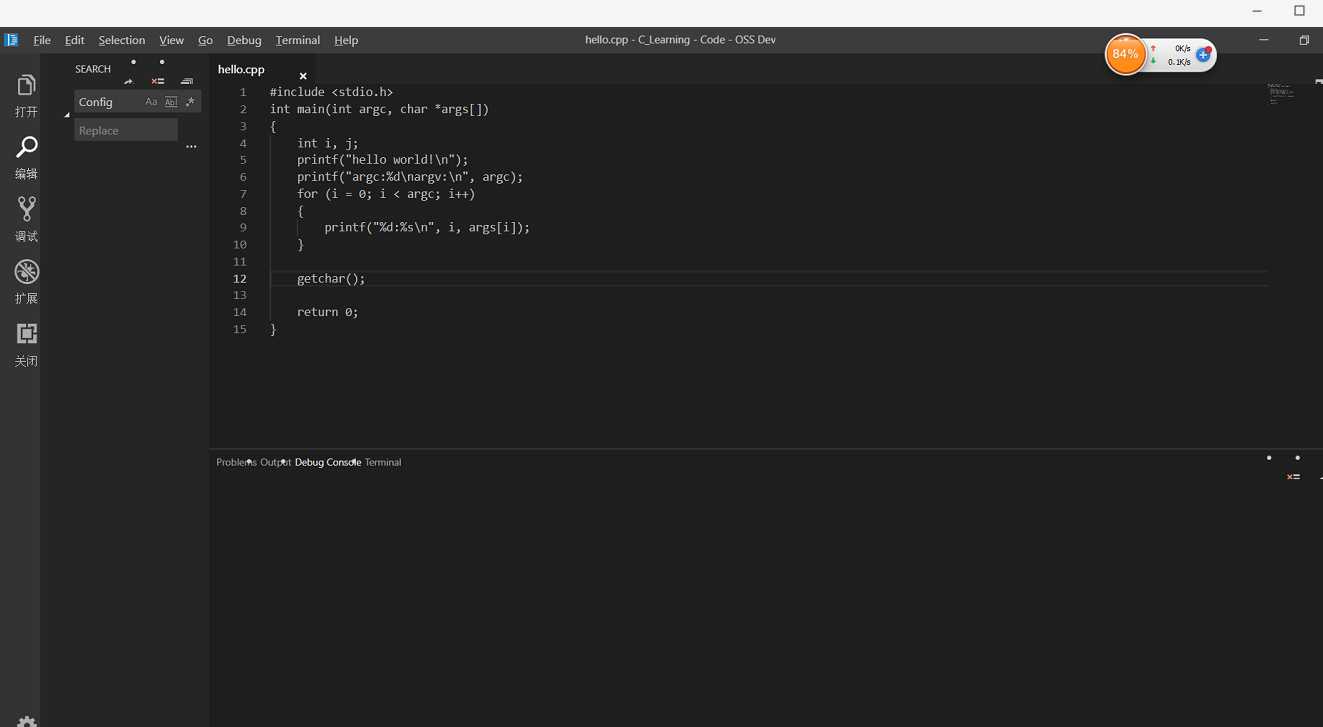Open the Extensions icon labeled 关闭
This screenshot has width=1323, height=727.
pyautogui.click(x=26, y=333)
